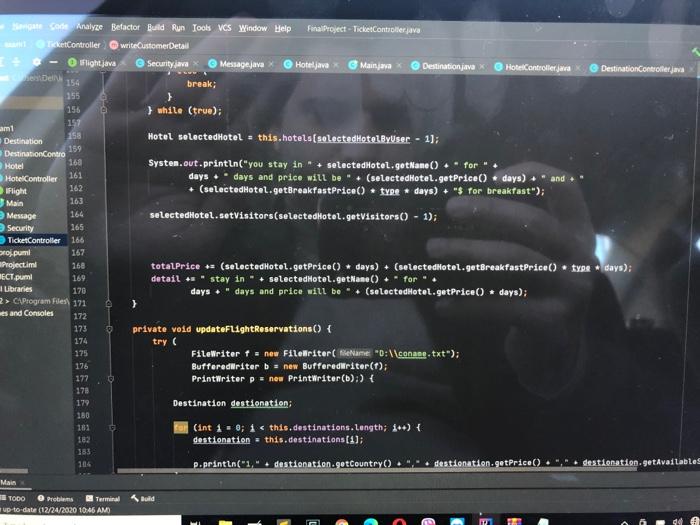
Task: Switch to the Destination.java tab
Action: 443,67
